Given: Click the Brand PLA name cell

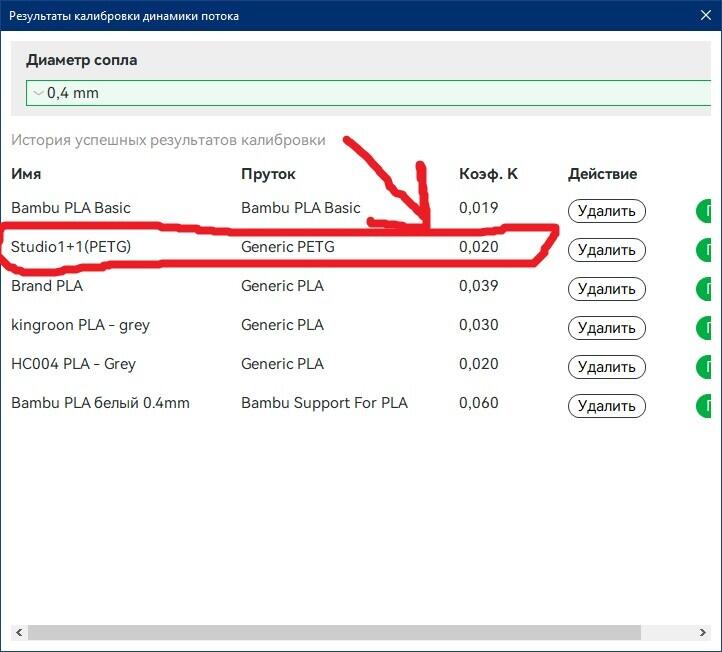Looking at the screenshot, I should coord(47,286).
